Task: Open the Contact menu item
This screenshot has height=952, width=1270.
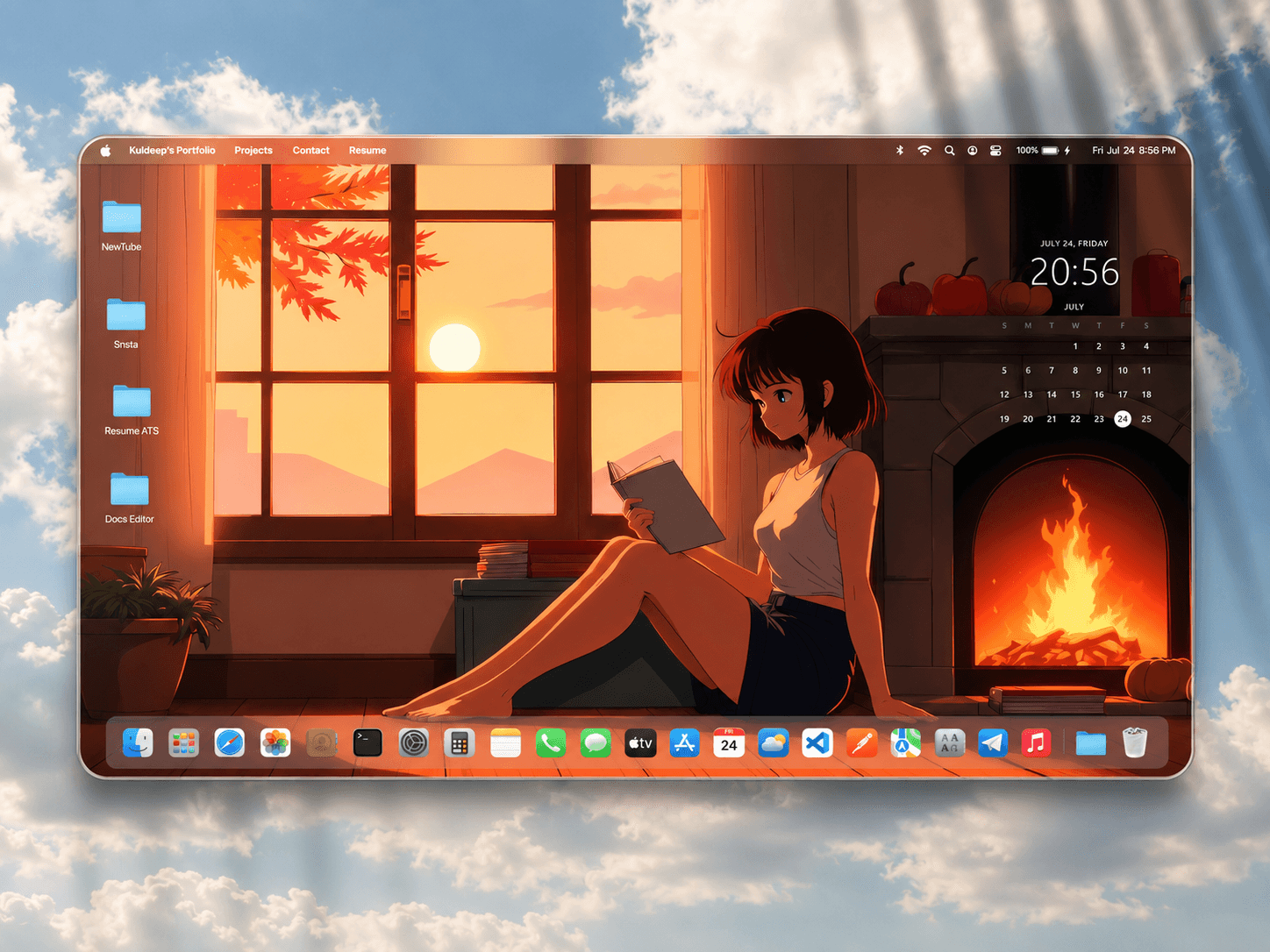Action: [311, 151]
